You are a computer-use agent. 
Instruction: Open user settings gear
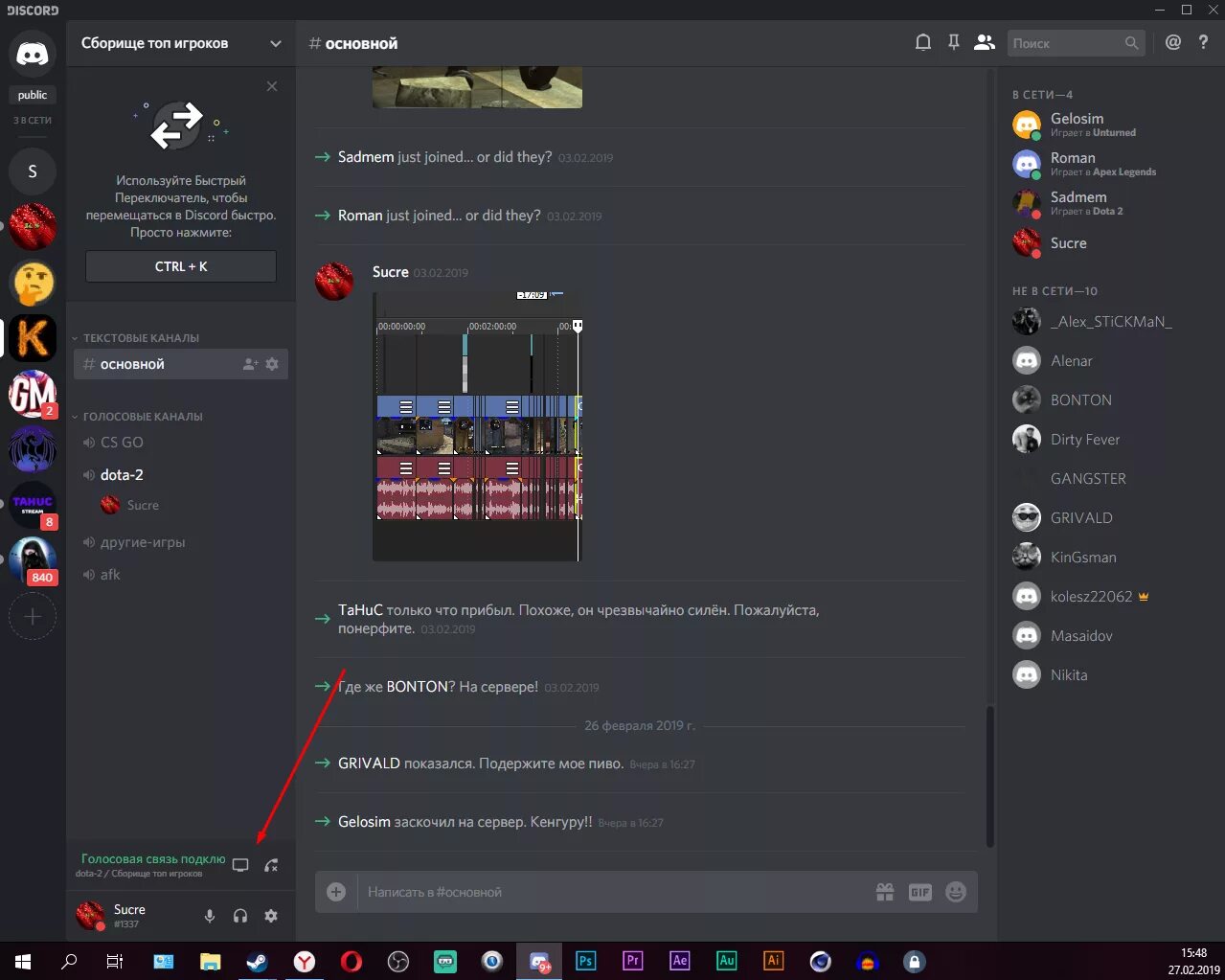click(x=271, y=916)
